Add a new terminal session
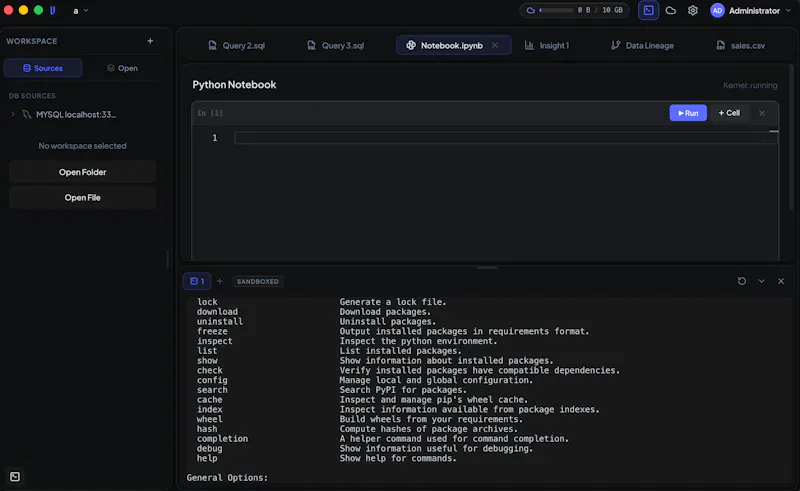This screenshot has width=800, height=491. [x=220, y=281]
